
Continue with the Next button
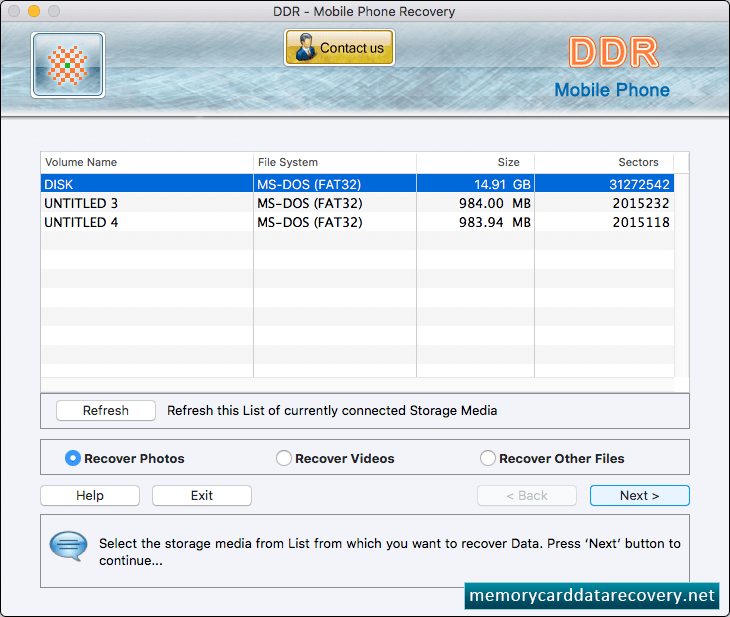[639, 495]
